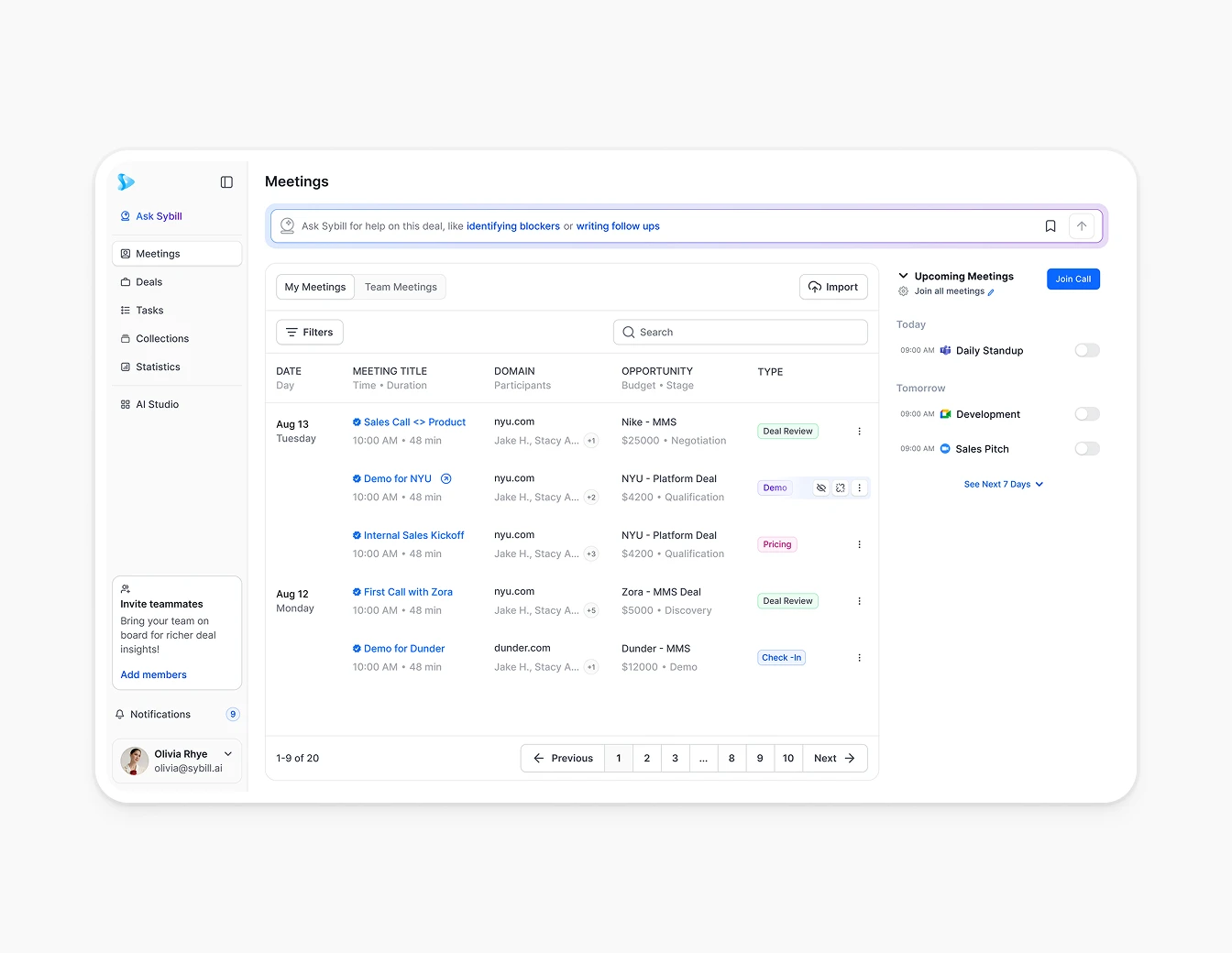Click the expand icon on Demo for NYU row

pyautogui.click(x=841, y=488)
